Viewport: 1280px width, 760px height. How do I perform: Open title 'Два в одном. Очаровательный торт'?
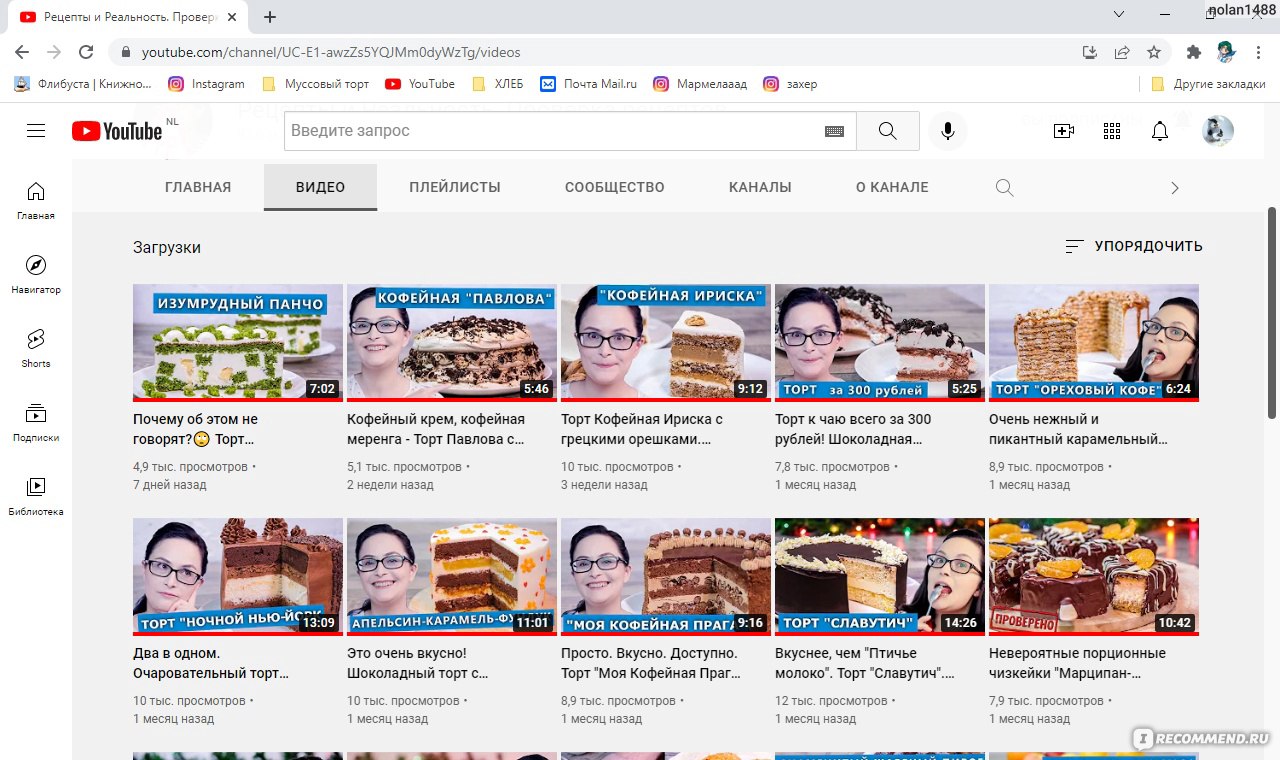pos(211,663)
